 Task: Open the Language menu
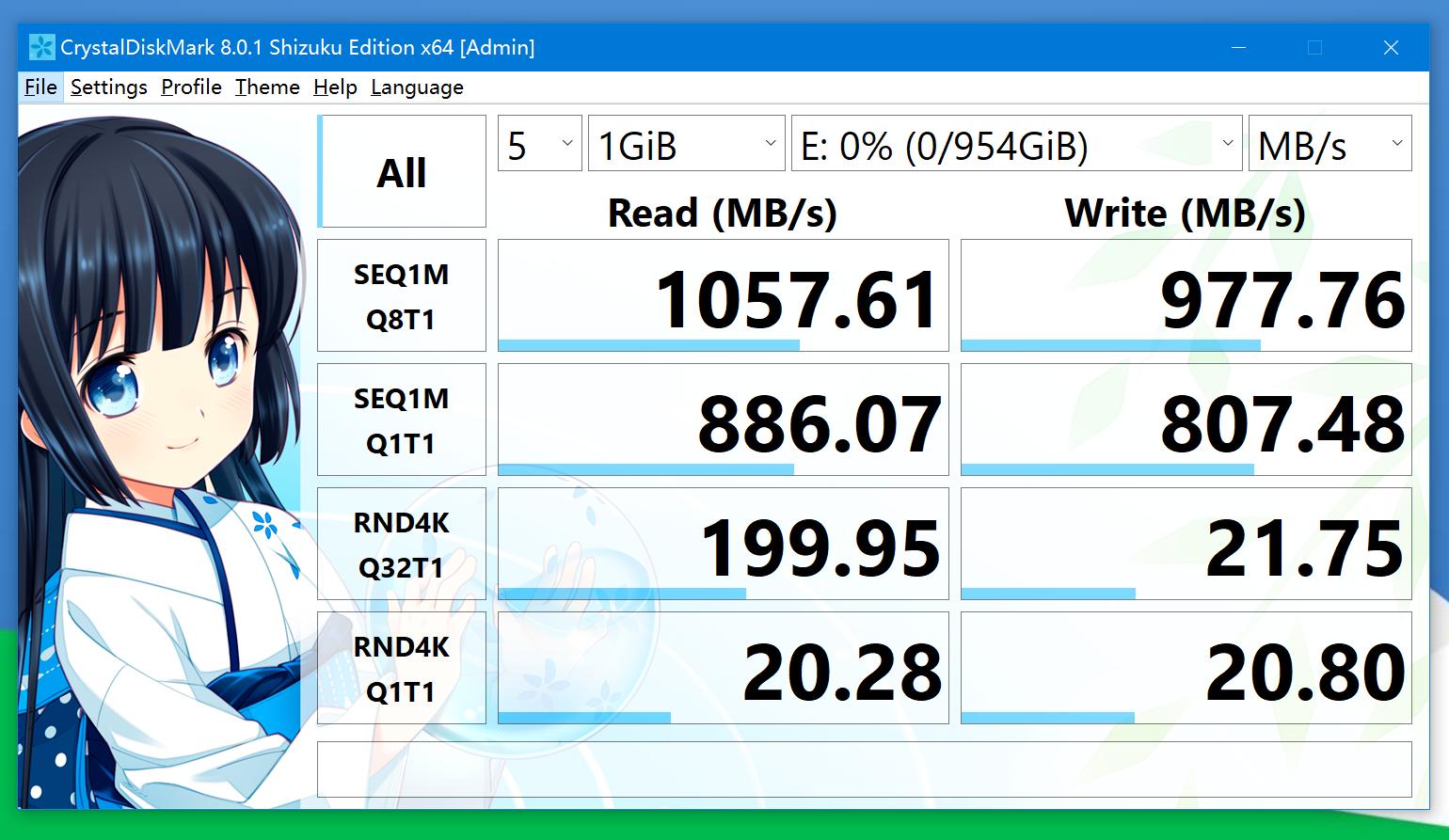417,87
